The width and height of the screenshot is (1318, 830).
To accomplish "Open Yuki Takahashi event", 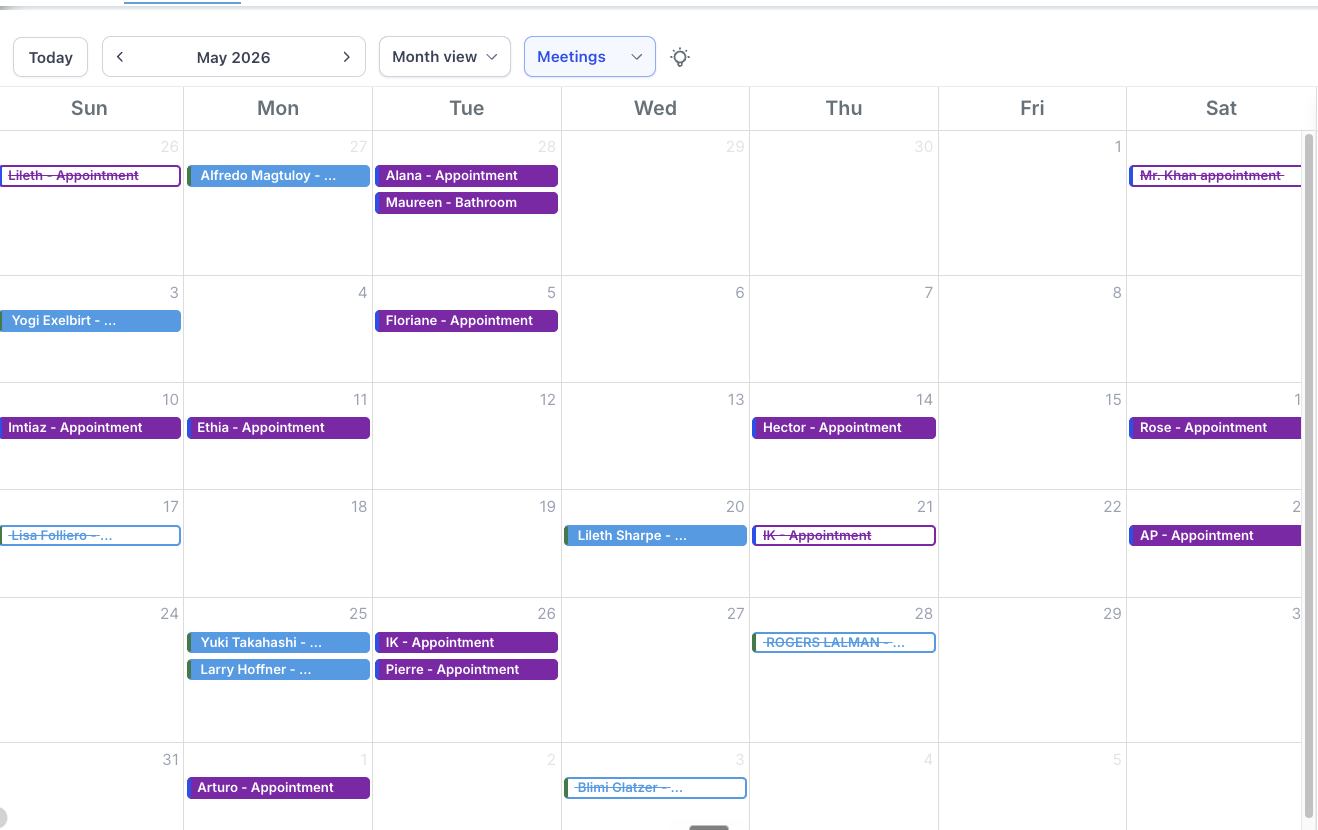I will click(x=278, y=643).
